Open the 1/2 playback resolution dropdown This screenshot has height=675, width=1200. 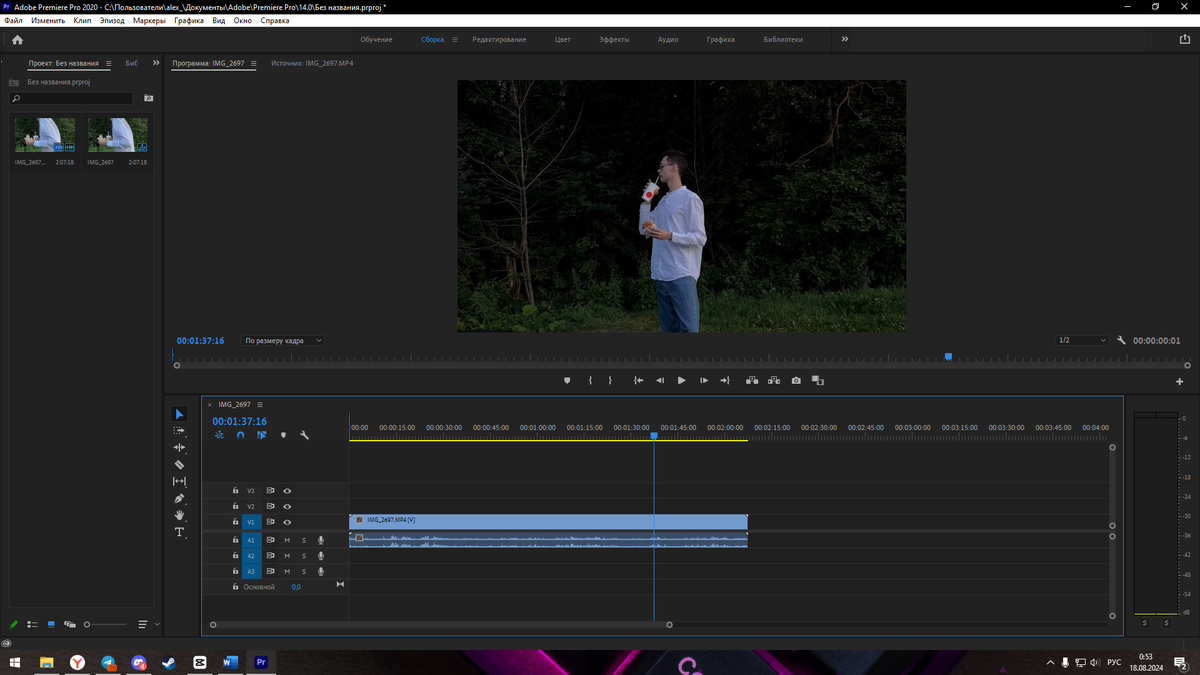[1082, 341]
